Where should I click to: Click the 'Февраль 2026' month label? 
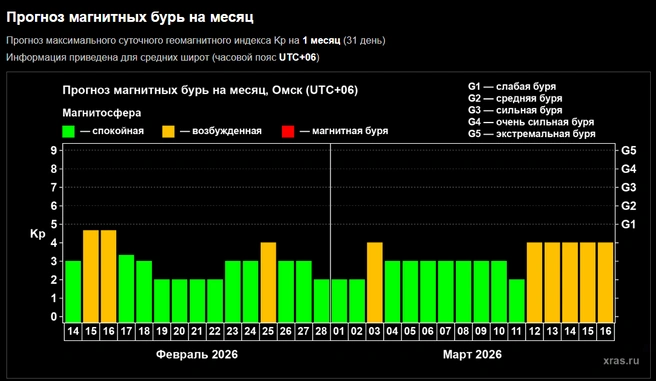point(197,355)
